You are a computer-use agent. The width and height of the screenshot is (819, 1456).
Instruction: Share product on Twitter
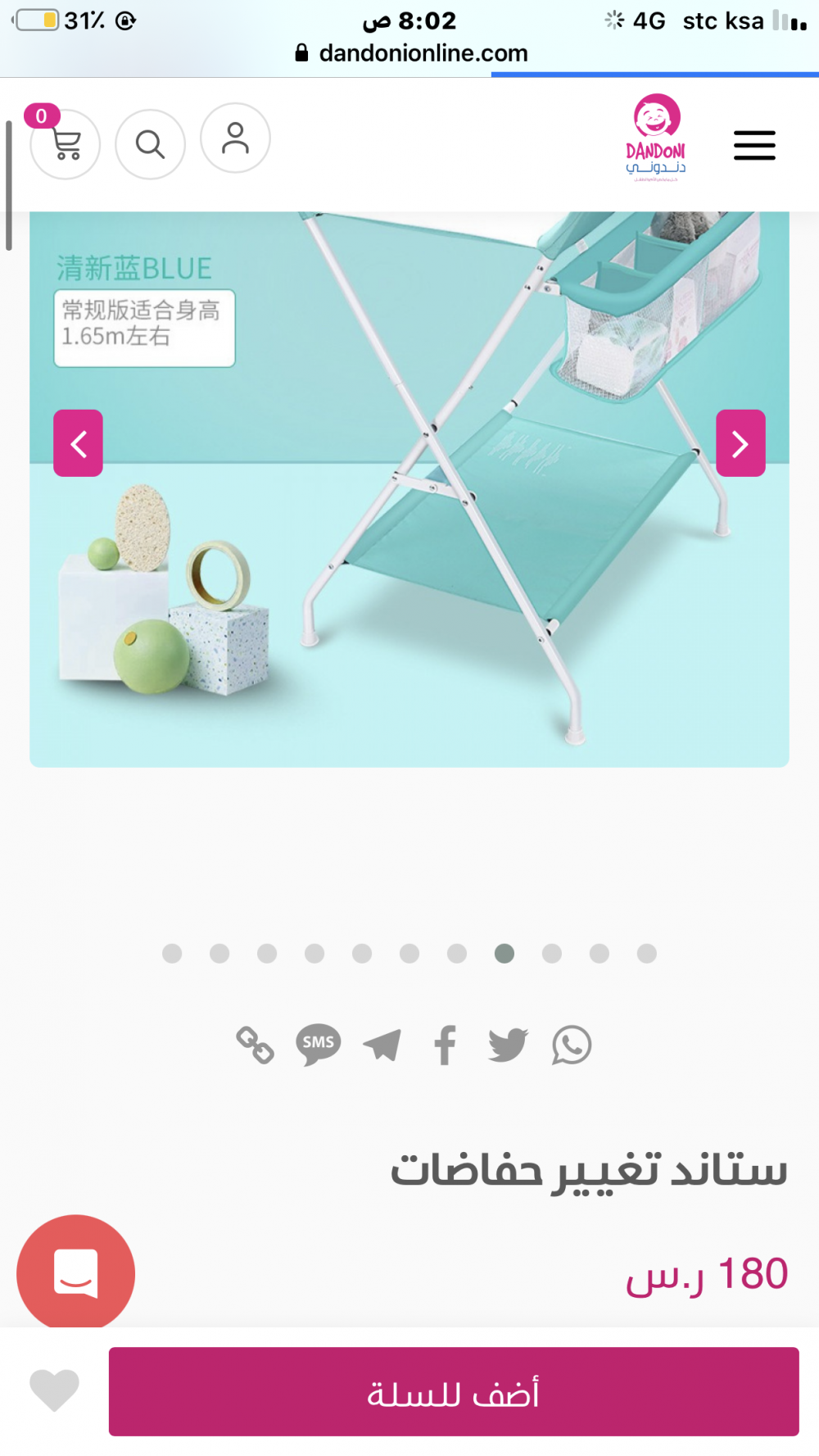[509, 1045]
